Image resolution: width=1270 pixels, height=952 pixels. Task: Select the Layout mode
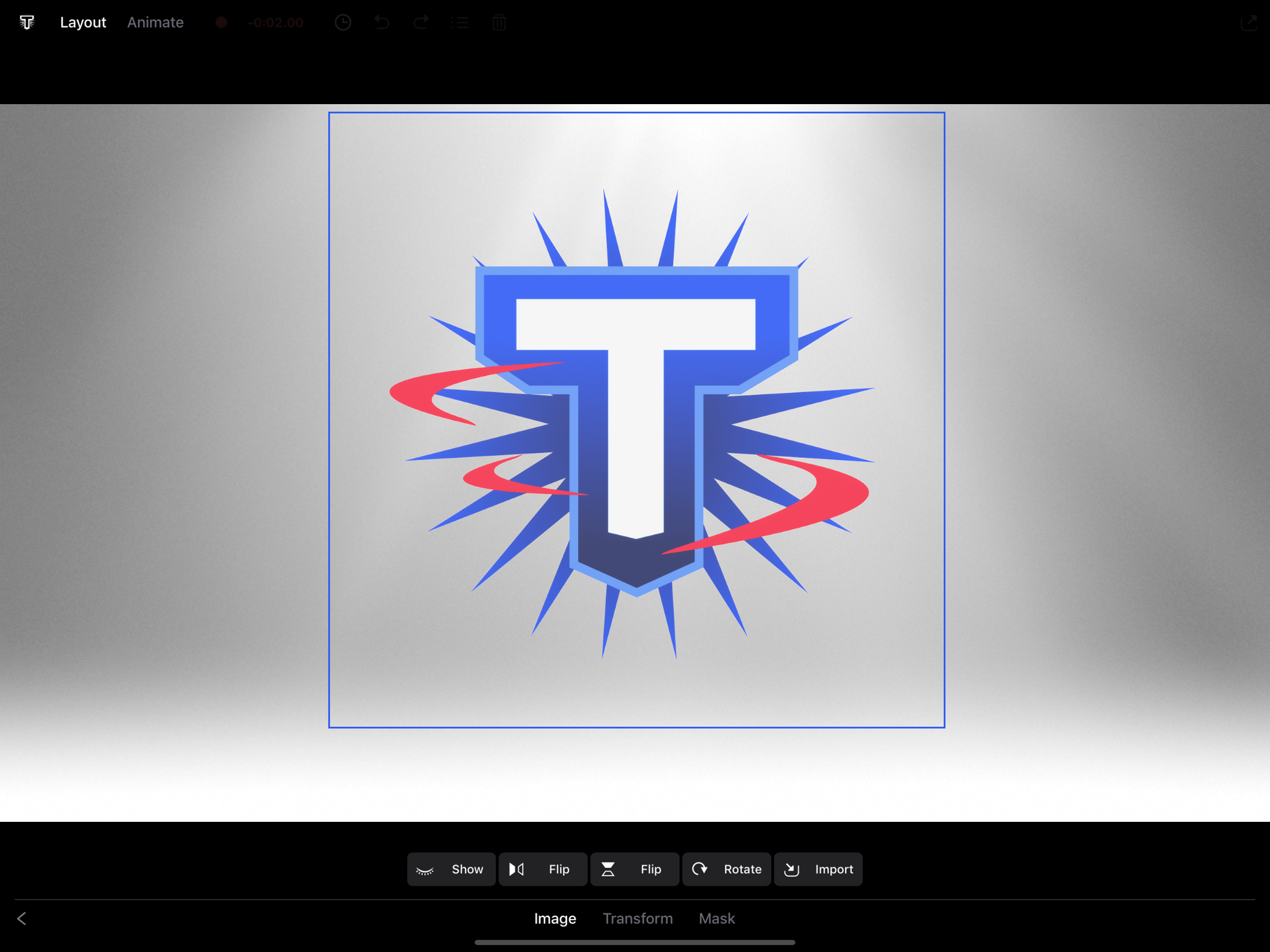click(x=83, y=22)
